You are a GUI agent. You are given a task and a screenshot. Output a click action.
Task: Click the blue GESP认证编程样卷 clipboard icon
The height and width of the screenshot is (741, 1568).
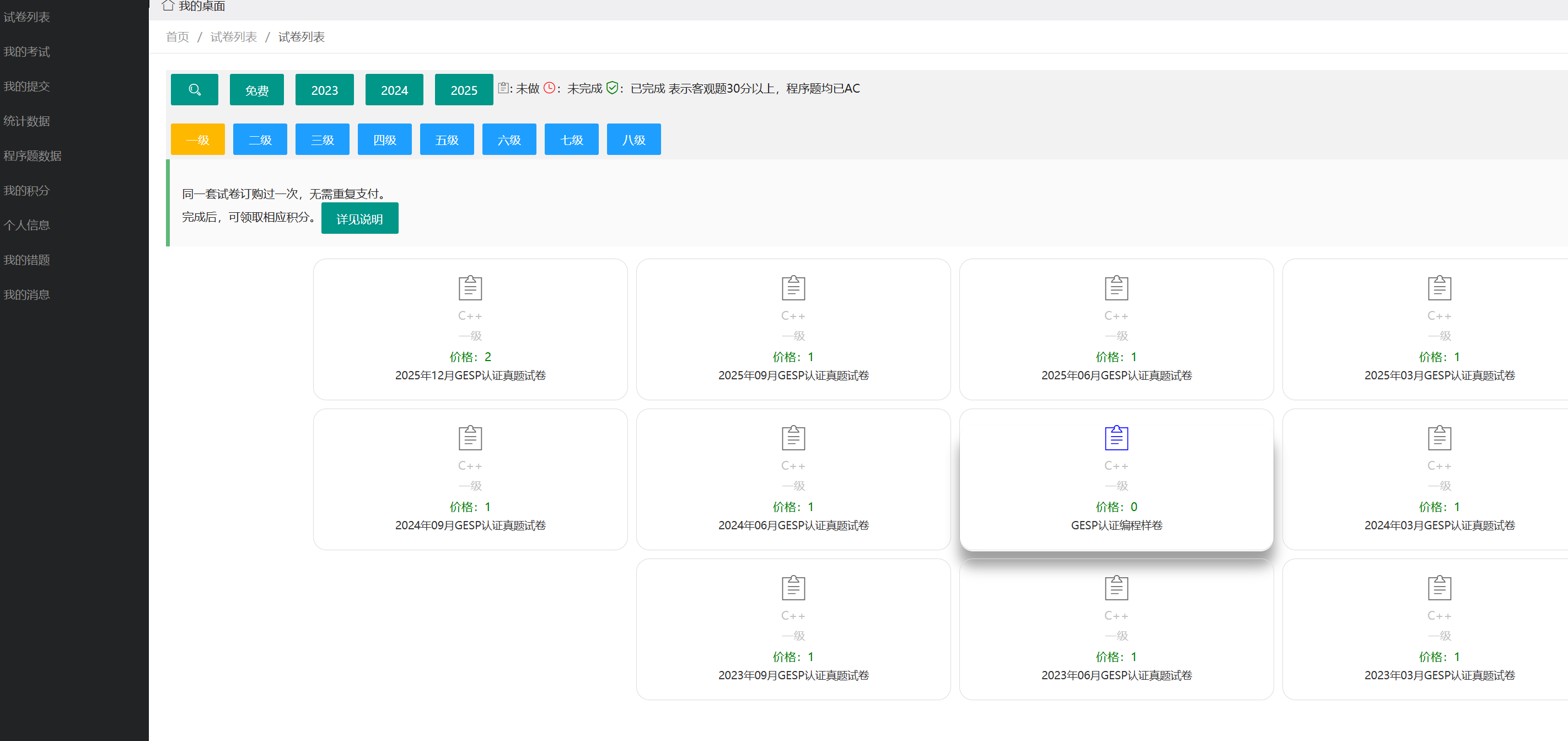coord(1116,437)
